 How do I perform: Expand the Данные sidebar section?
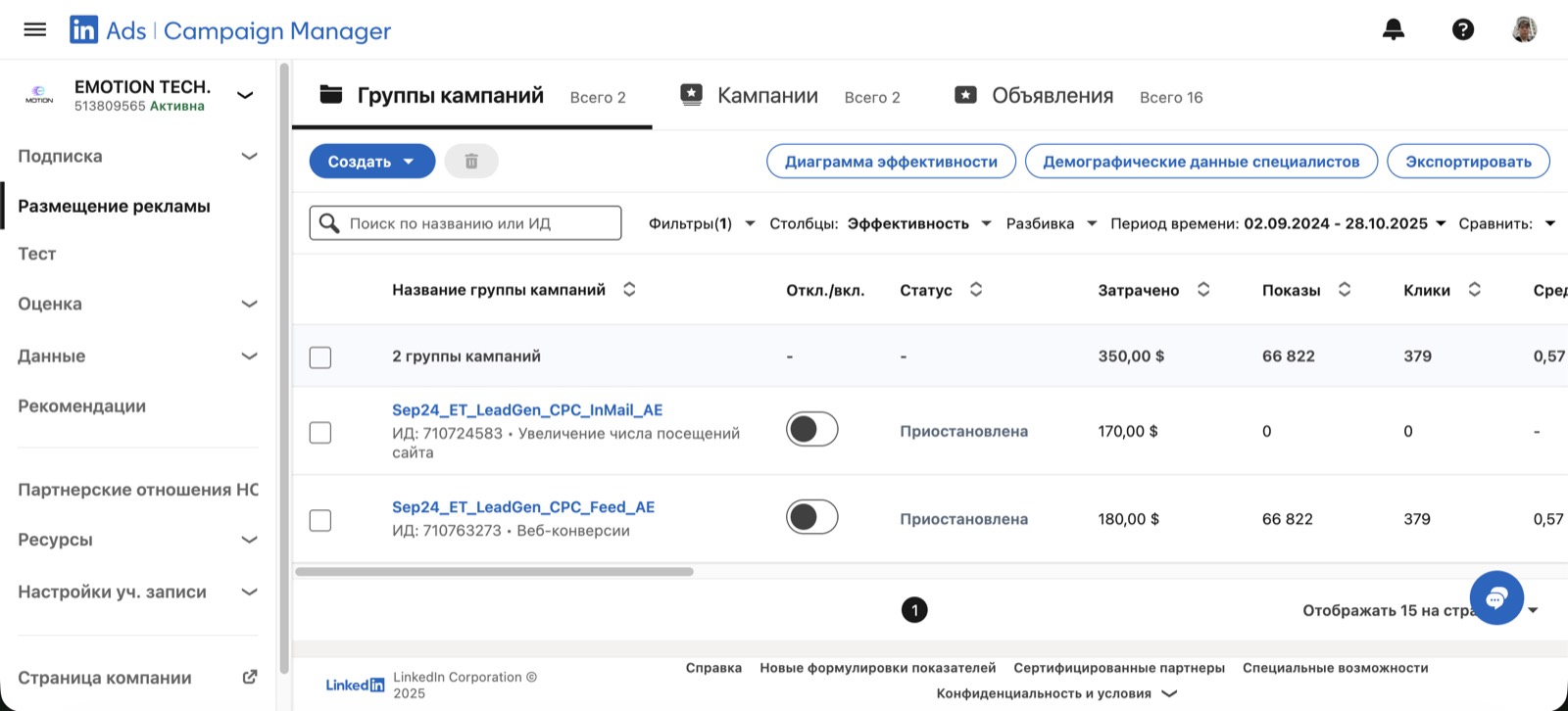[249, 355]
